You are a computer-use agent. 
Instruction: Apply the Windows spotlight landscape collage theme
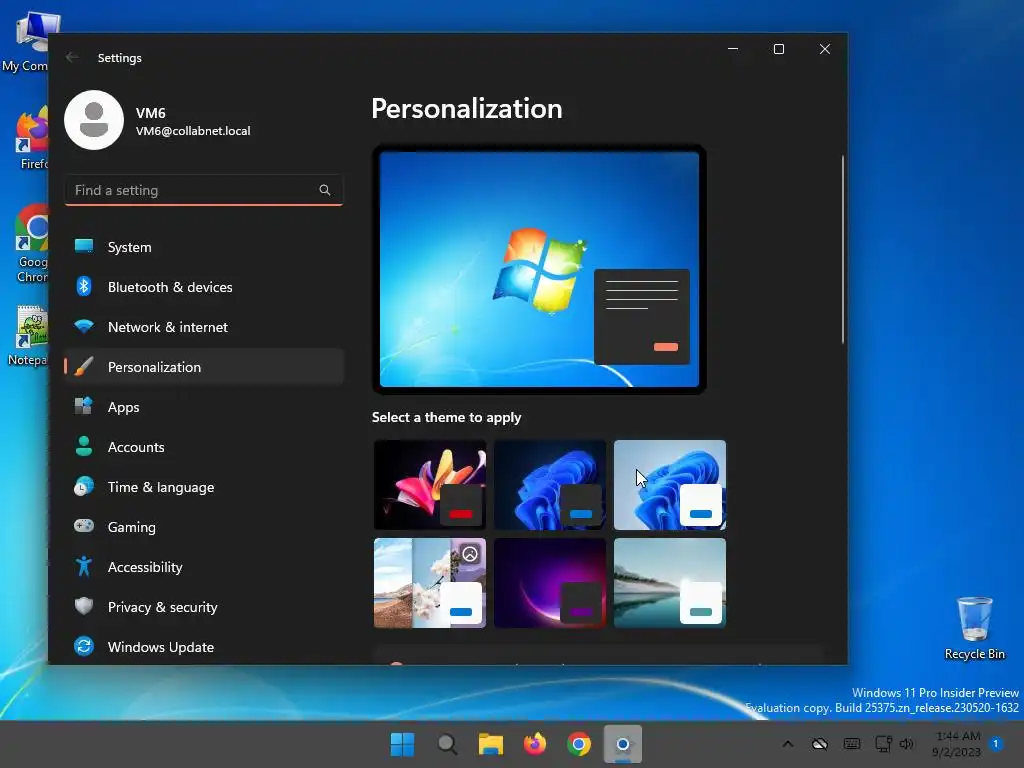point(430,583)
